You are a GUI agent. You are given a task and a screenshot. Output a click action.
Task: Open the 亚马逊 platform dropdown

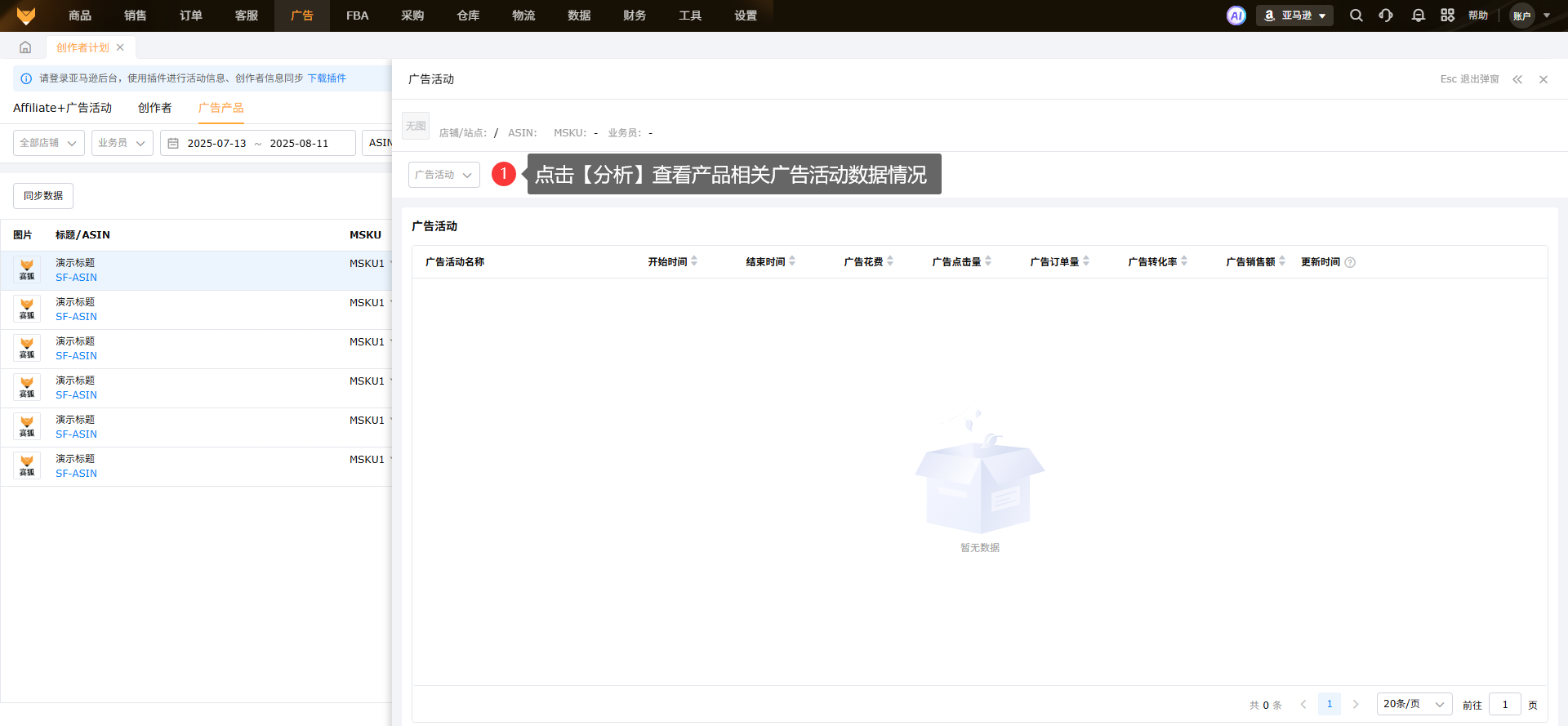(x=1294, y=16)
